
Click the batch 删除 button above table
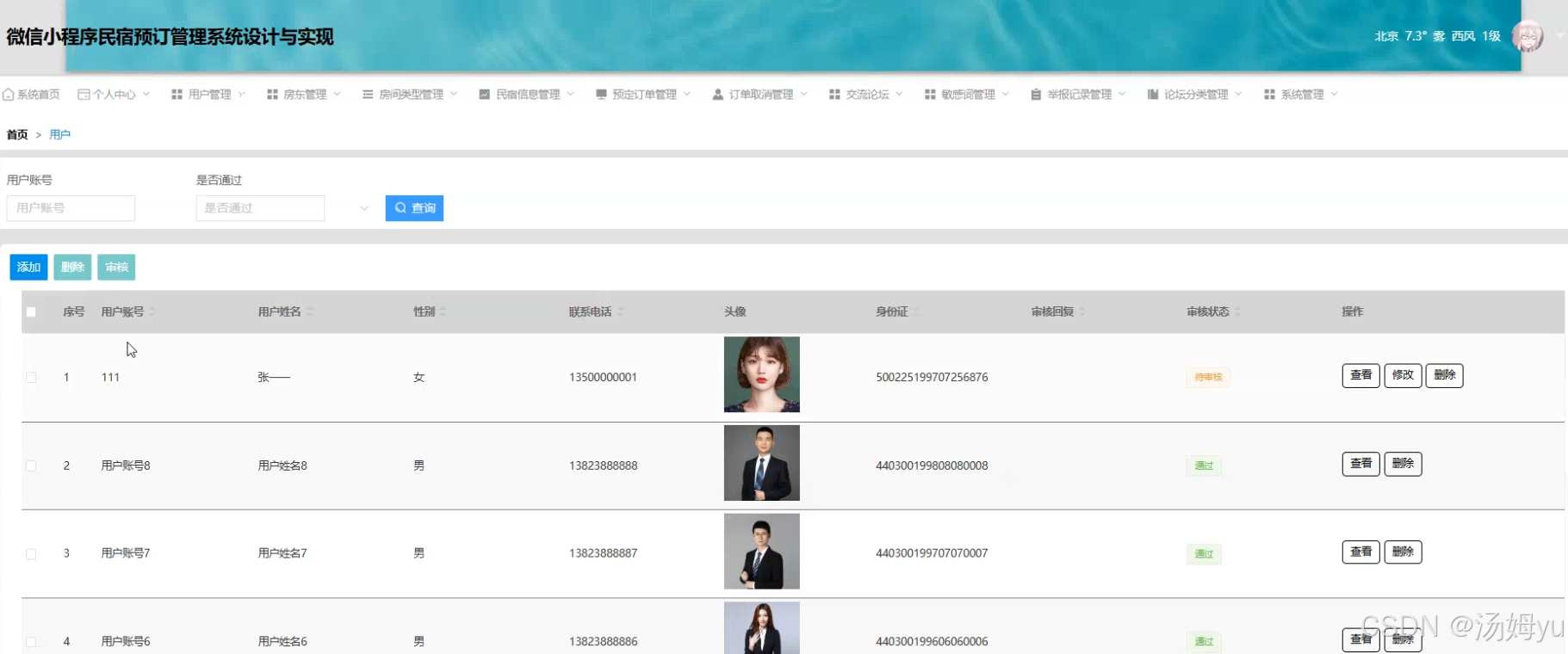pyautogui.click(x=72, y=267)
